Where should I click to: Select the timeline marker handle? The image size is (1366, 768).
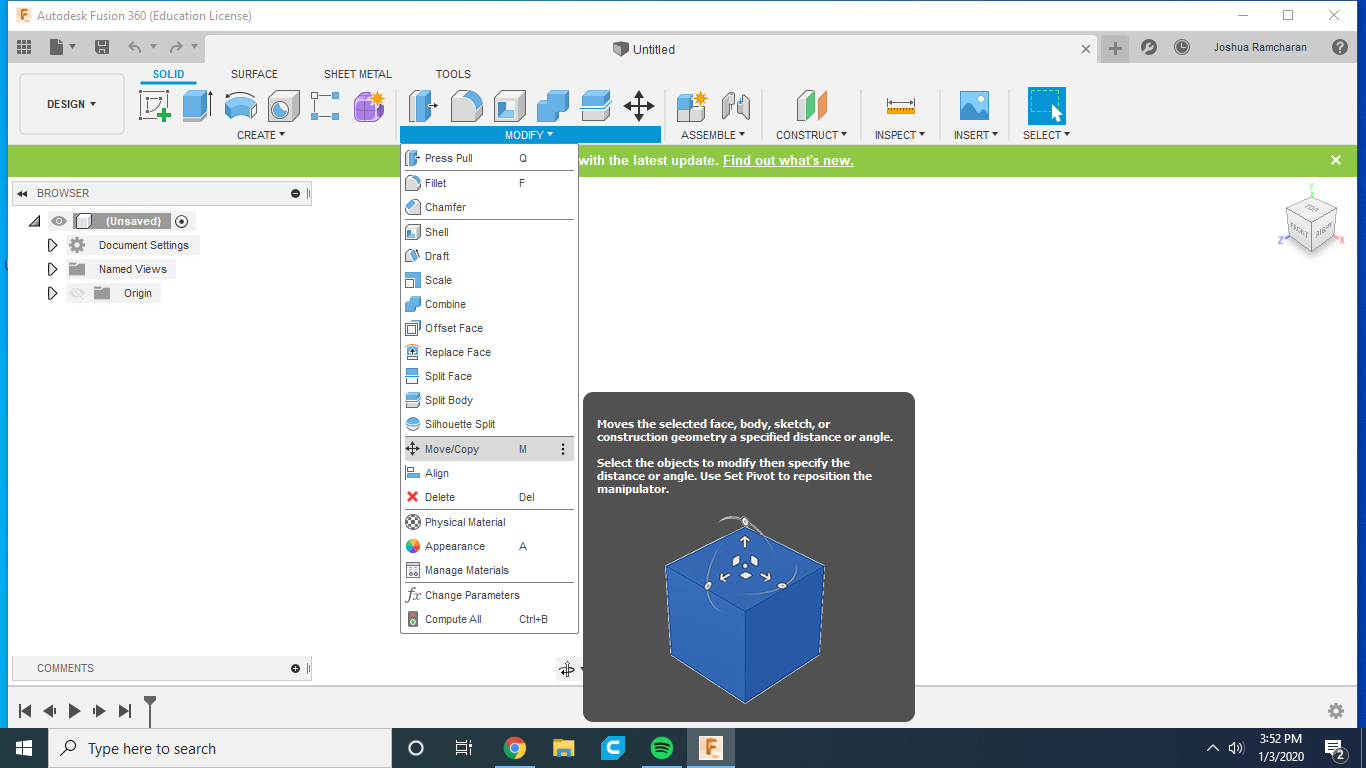click(150, 710)
